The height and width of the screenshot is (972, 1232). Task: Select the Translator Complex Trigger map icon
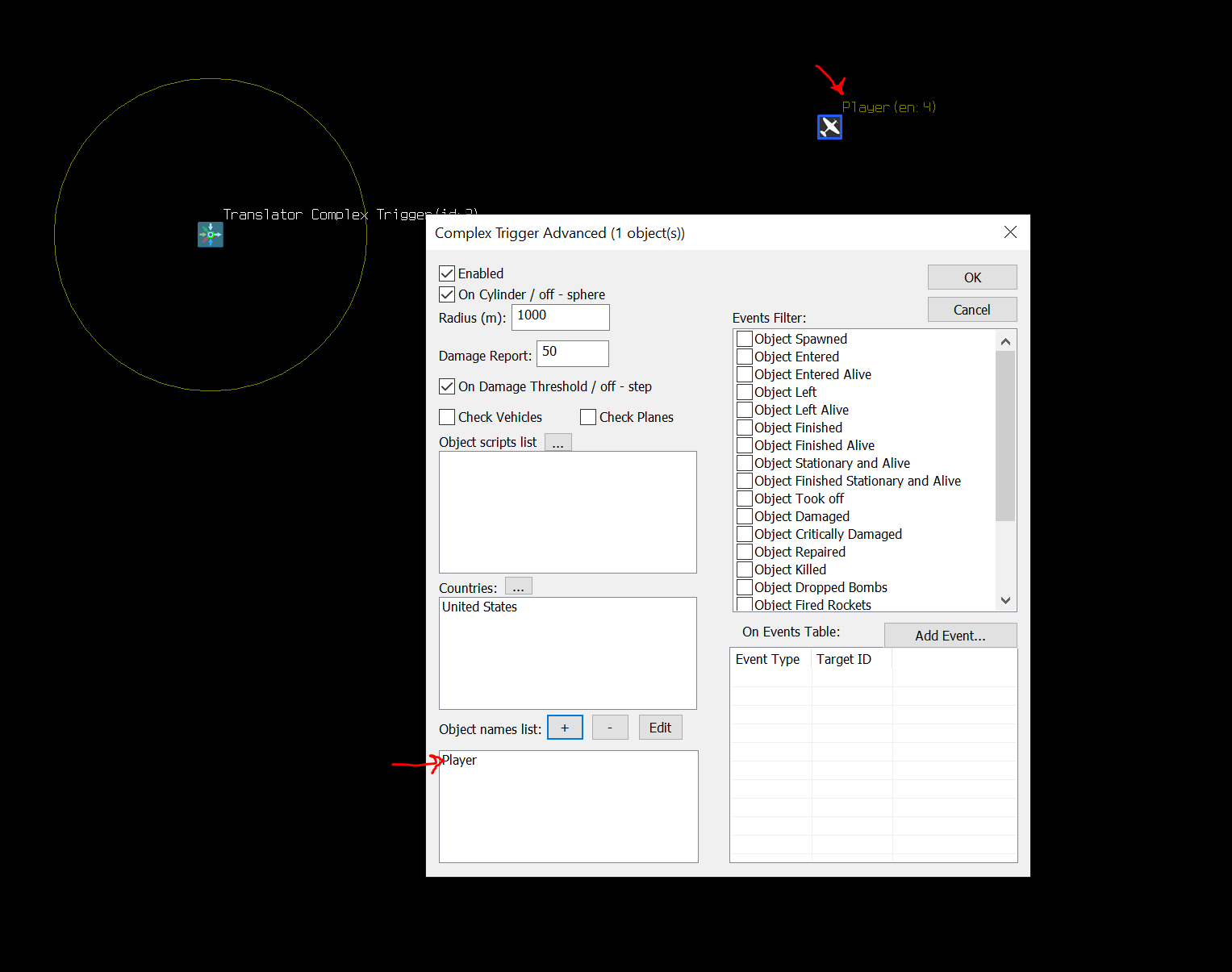211,235
